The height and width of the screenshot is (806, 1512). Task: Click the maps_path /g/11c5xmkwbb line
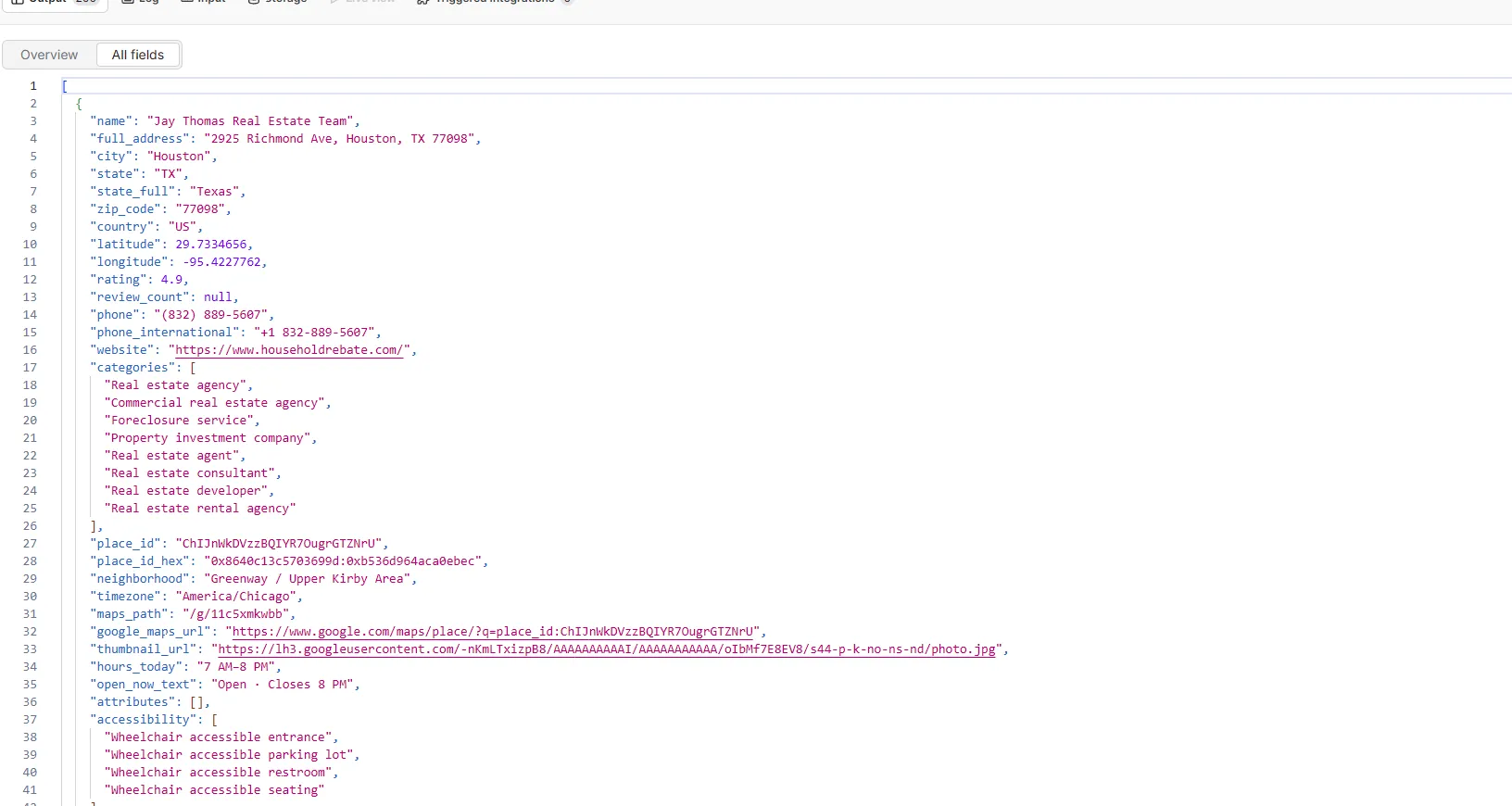point(193,614)
